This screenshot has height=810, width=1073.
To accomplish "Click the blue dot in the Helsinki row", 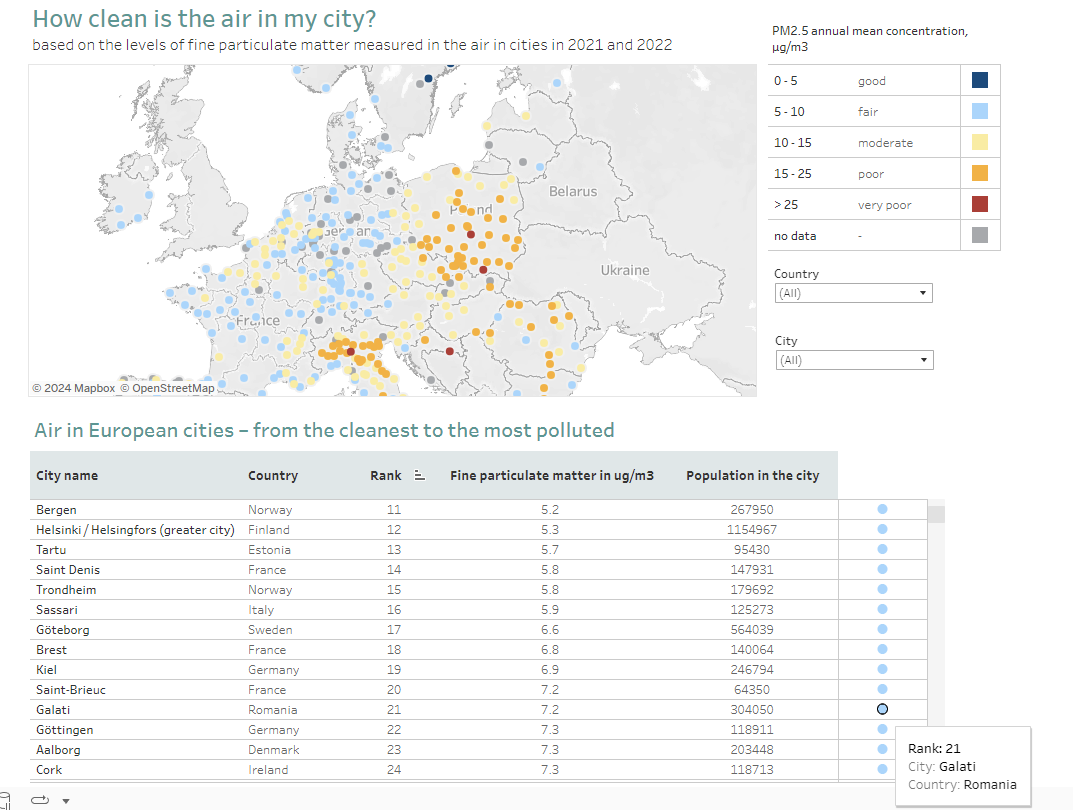I will pyautogui.click(x=882, y=529).
